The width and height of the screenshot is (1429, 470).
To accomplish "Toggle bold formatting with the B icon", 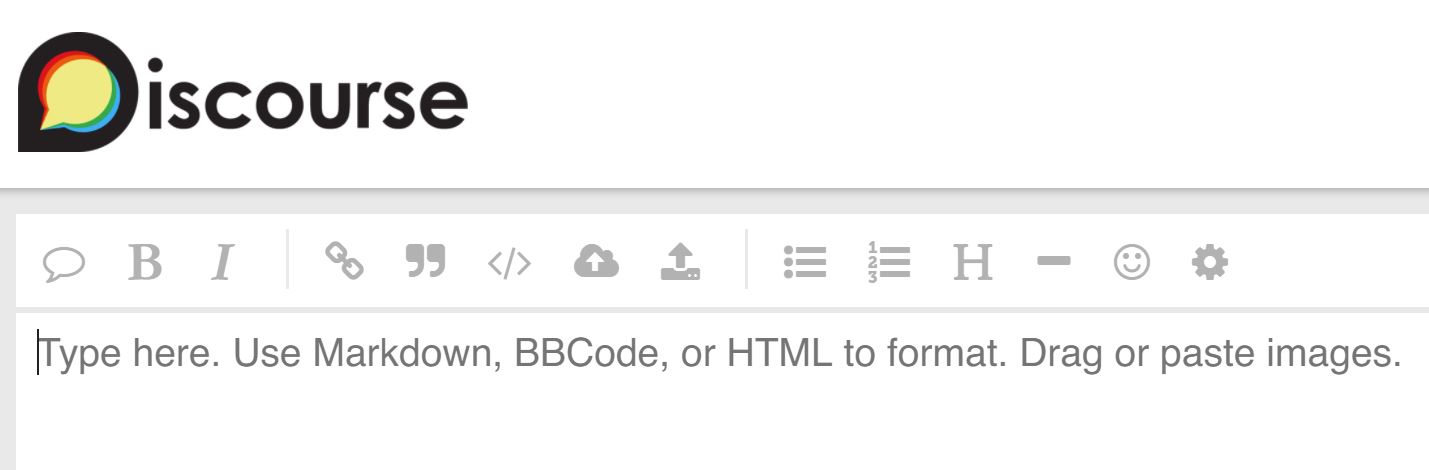I will 145,264.
